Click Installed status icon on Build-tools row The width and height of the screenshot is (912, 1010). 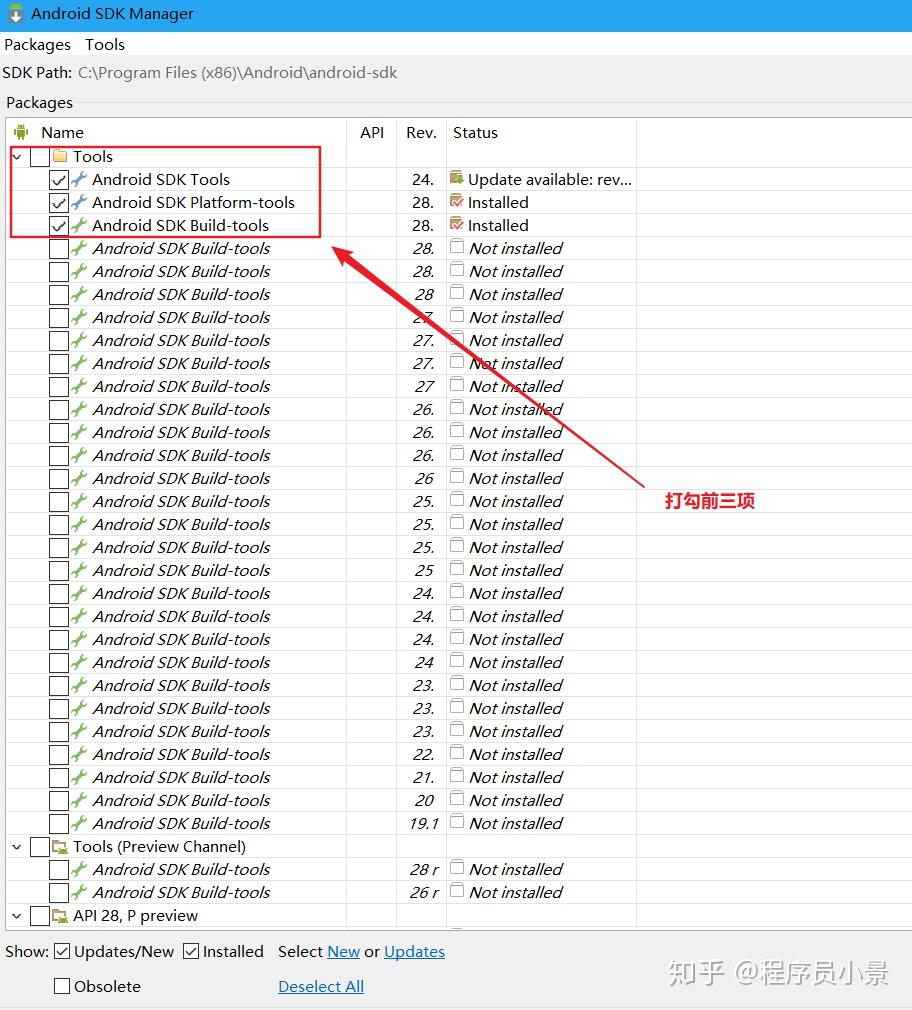457,224
